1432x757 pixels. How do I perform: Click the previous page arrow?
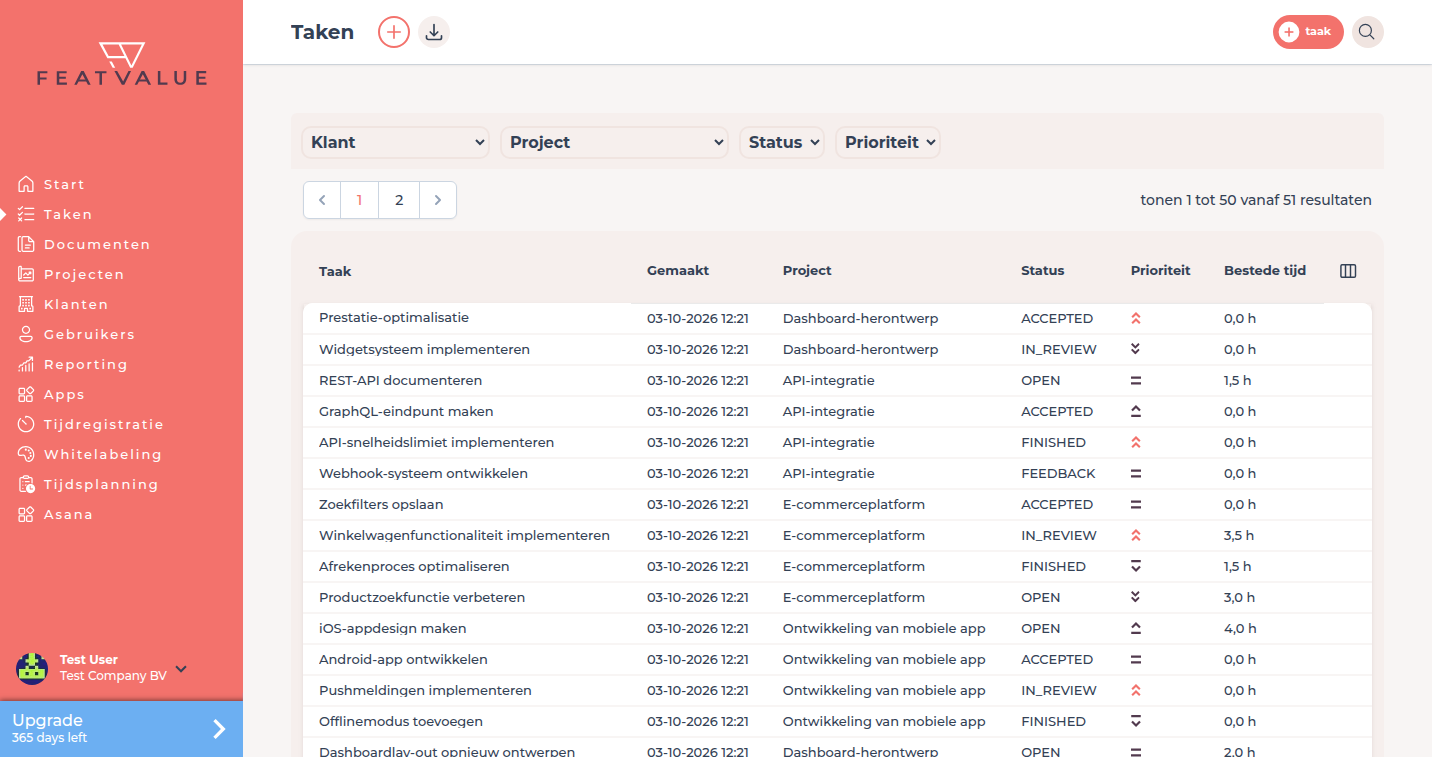[x=322, y=200]
